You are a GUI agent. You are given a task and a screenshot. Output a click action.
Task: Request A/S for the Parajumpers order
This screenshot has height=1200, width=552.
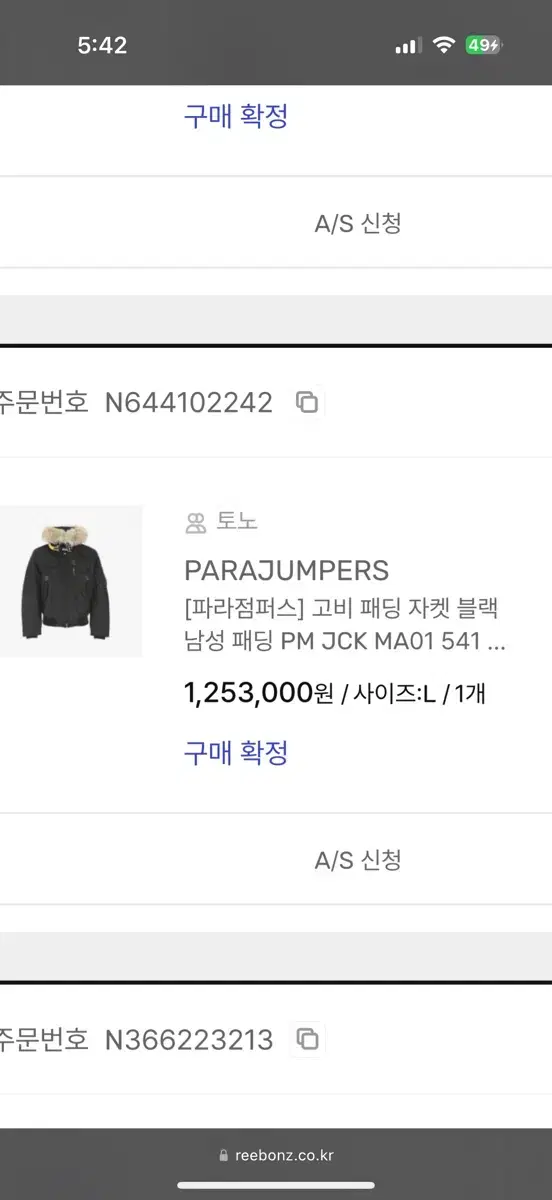pyautogui.click(x=358, y=860)
